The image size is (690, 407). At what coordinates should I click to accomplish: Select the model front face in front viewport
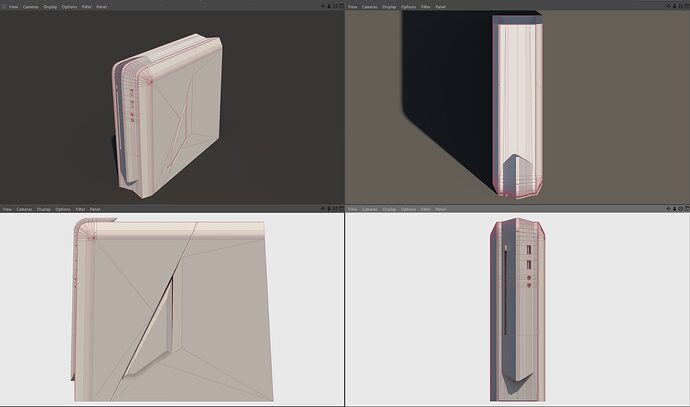pyautogui.click(x=518, y=309)
